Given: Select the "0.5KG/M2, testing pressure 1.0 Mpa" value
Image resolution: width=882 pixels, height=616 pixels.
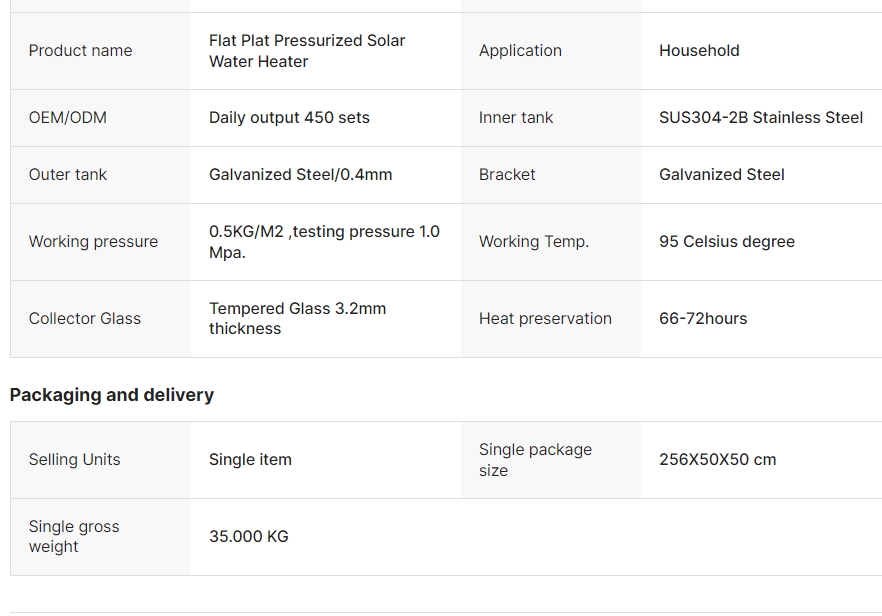Looking at the screenshot, I should point(324,242).
